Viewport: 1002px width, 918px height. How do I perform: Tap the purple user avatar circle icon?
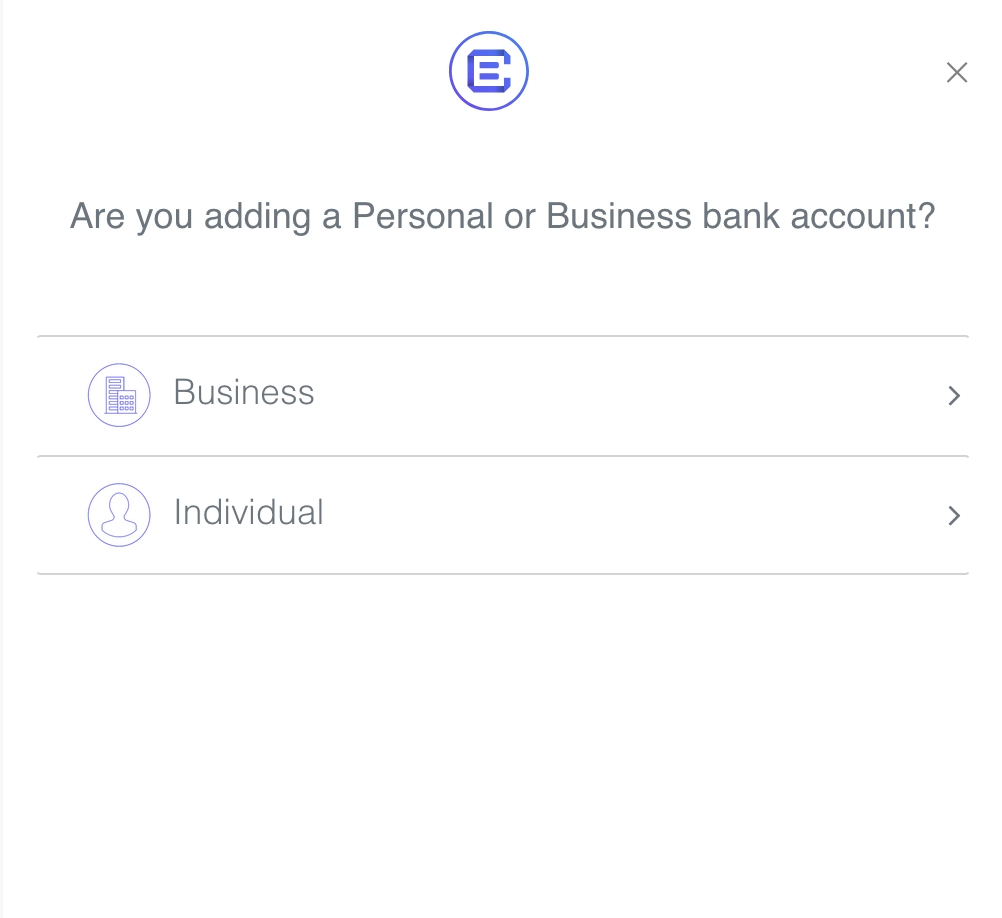click(119, 515)
